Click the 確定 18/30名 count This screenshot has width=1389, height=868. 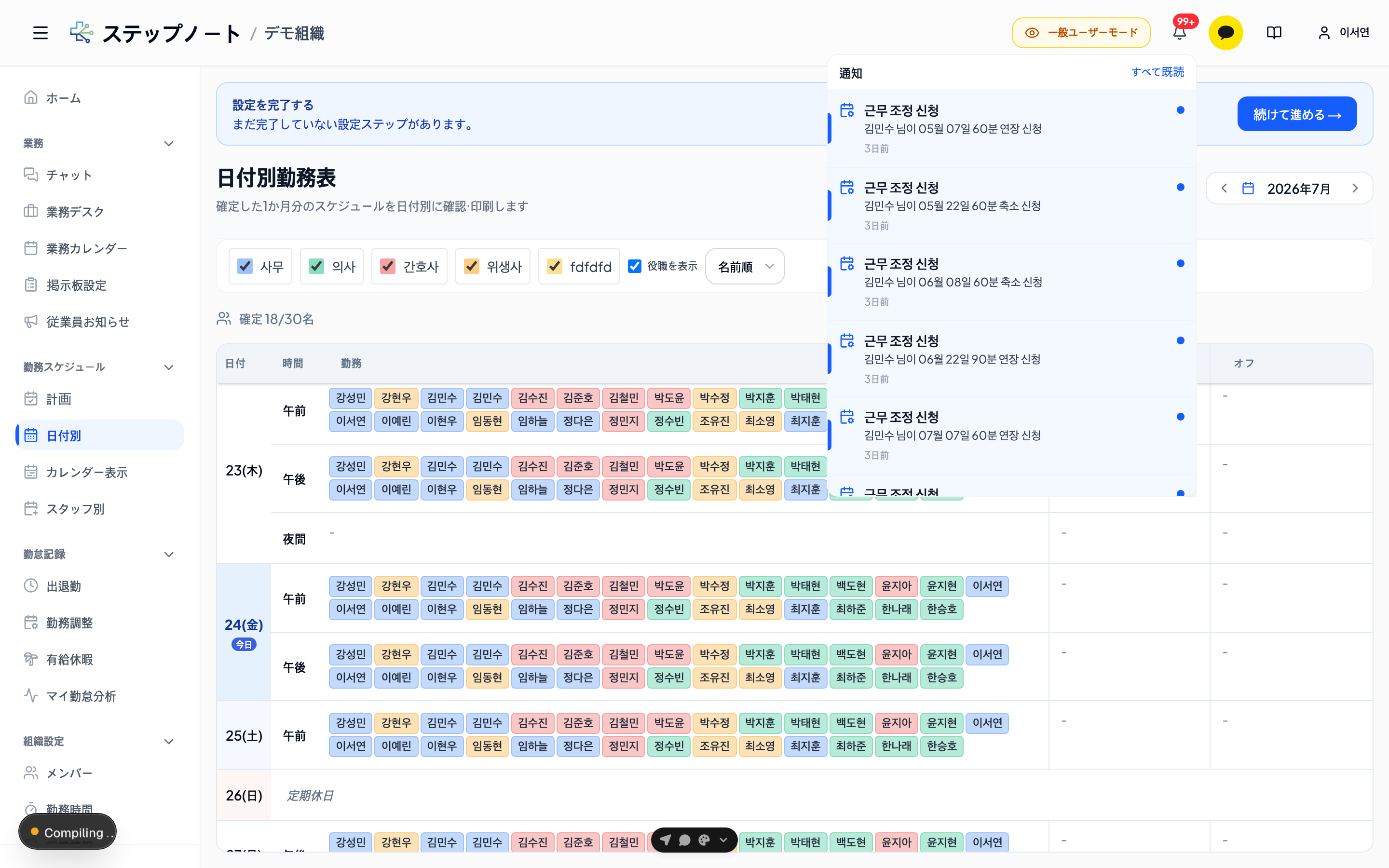276,319
